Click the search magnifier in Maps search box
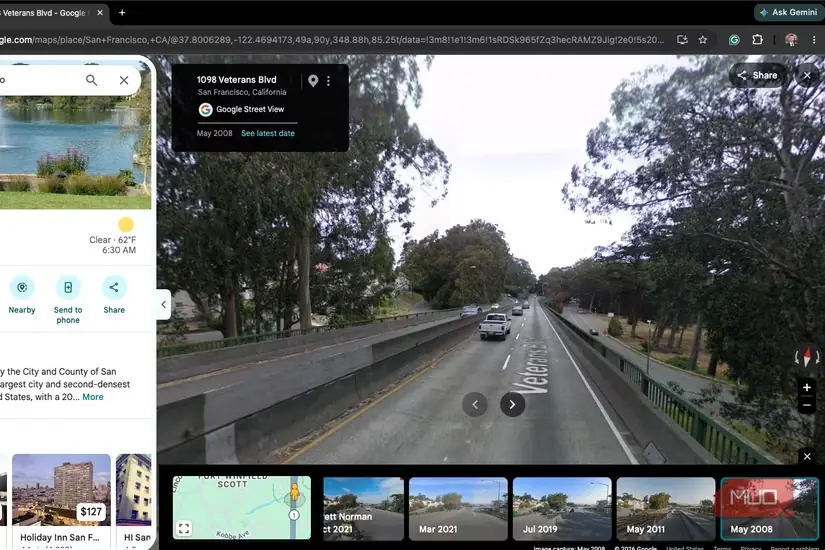 92,80
